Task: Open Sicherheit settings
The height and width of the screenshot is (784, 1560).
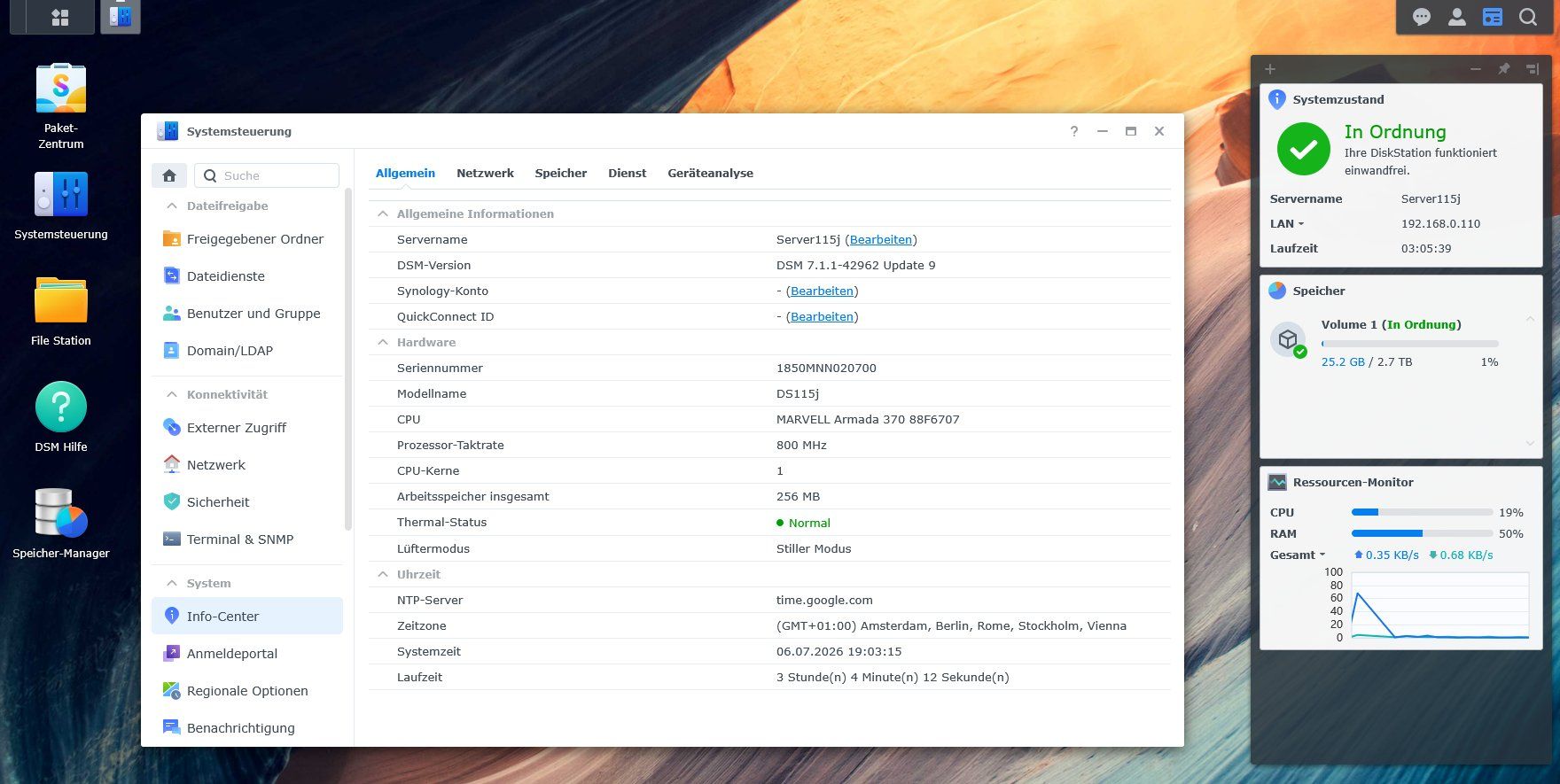Action: click(246, 502)
